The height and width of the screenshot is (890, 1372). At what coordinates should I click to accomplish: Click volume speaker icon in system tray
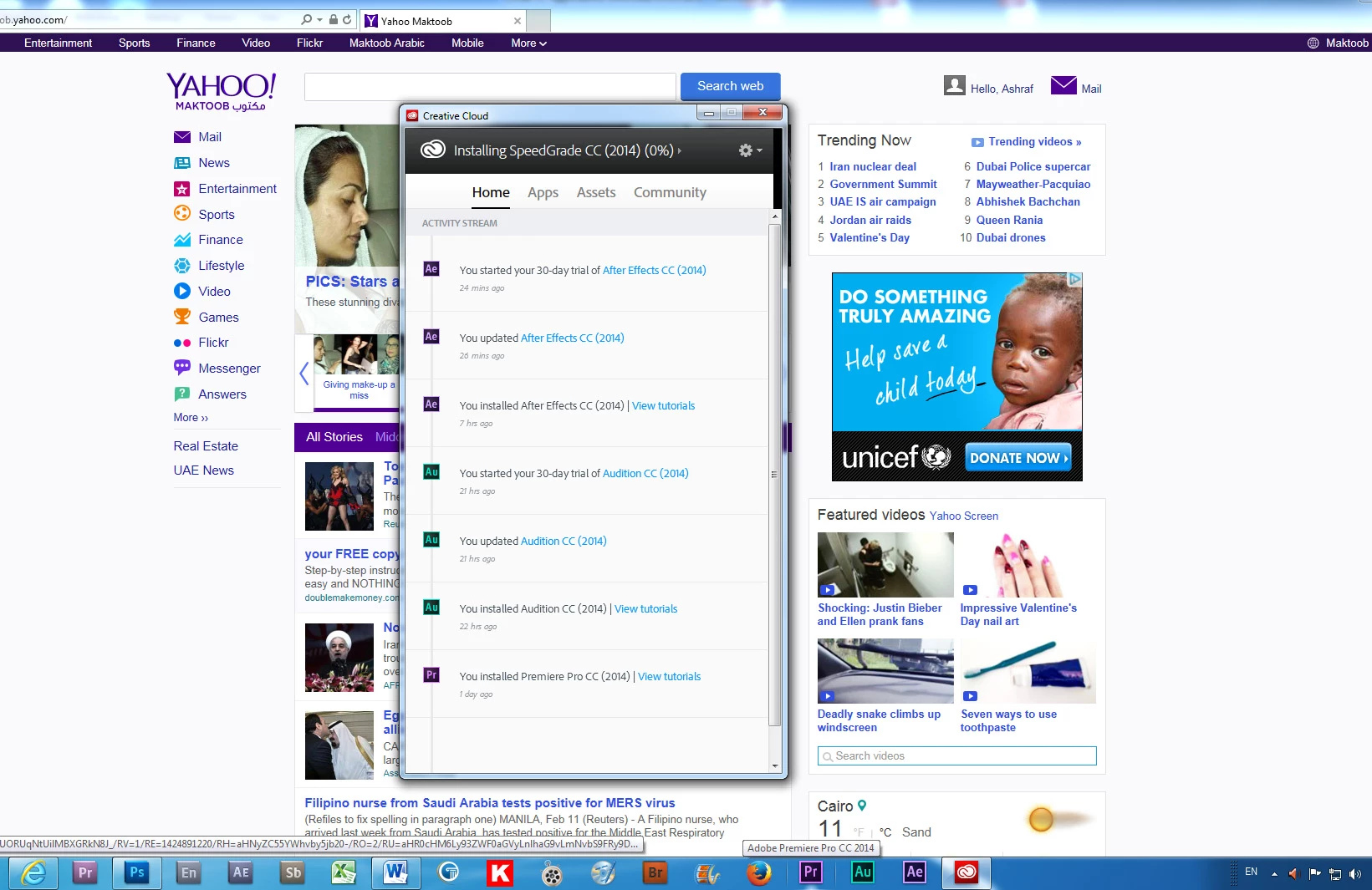click(x=1355, y=873)
